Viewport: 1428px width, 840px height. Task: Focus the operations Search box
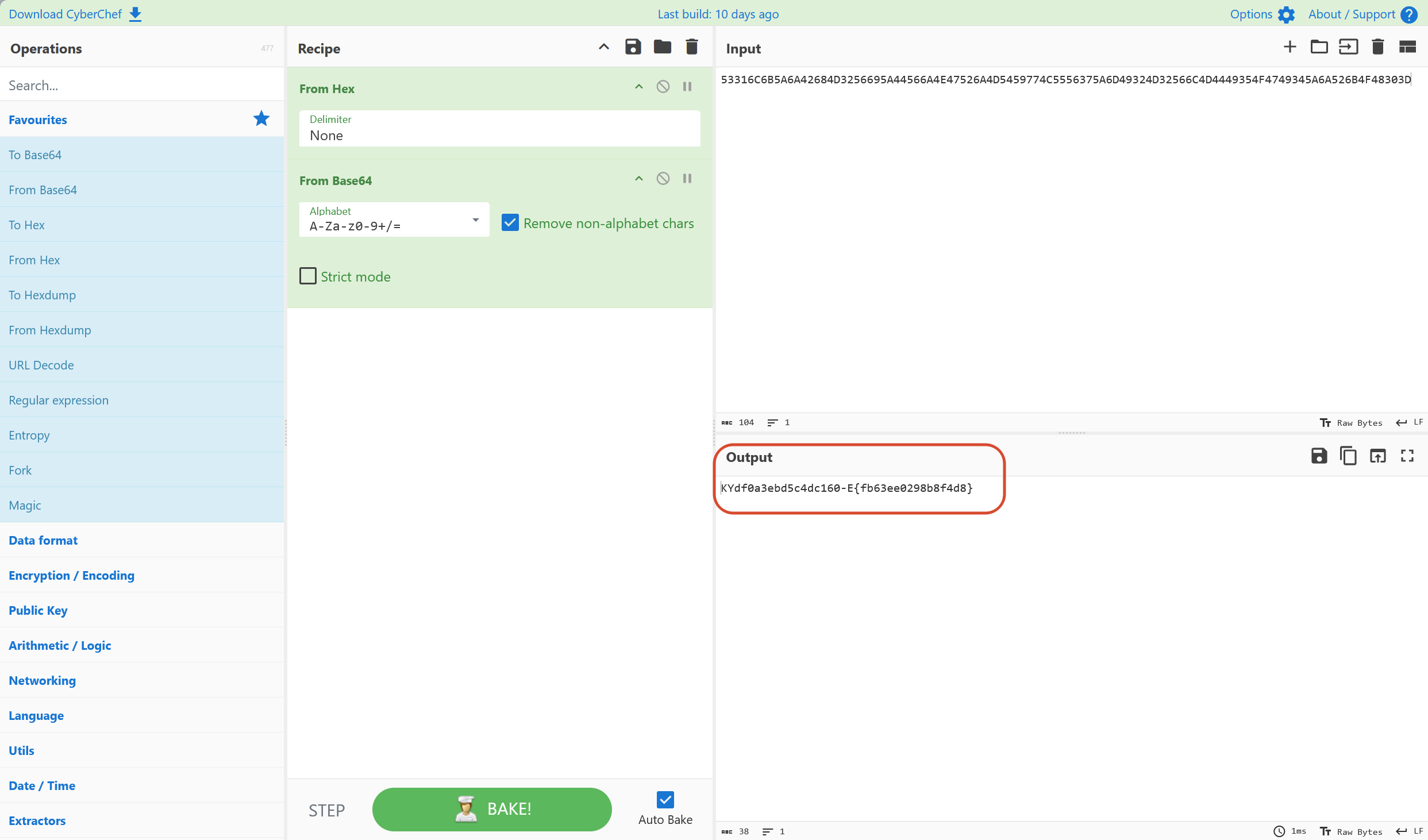[x=142, y=85]
